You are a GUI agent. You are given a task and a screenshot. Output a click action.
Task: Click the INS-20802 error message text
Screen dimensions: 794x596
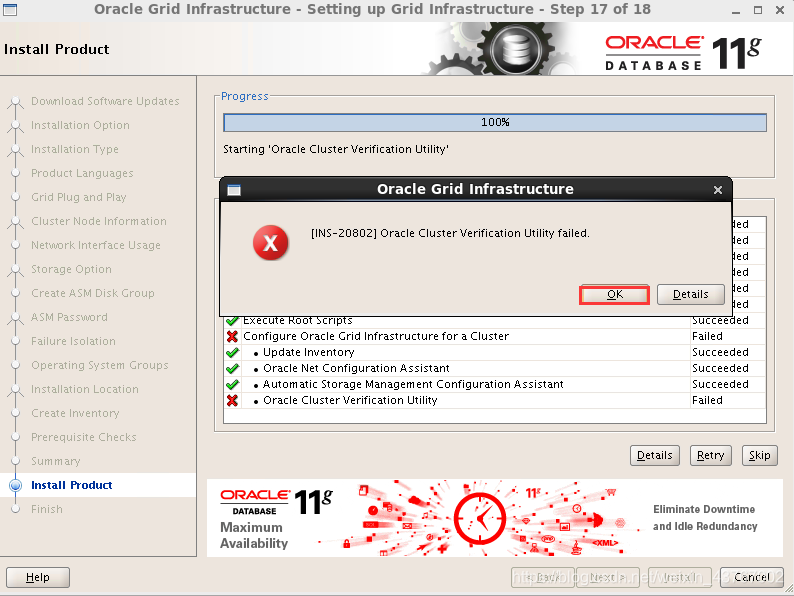(x=450, y=233)
